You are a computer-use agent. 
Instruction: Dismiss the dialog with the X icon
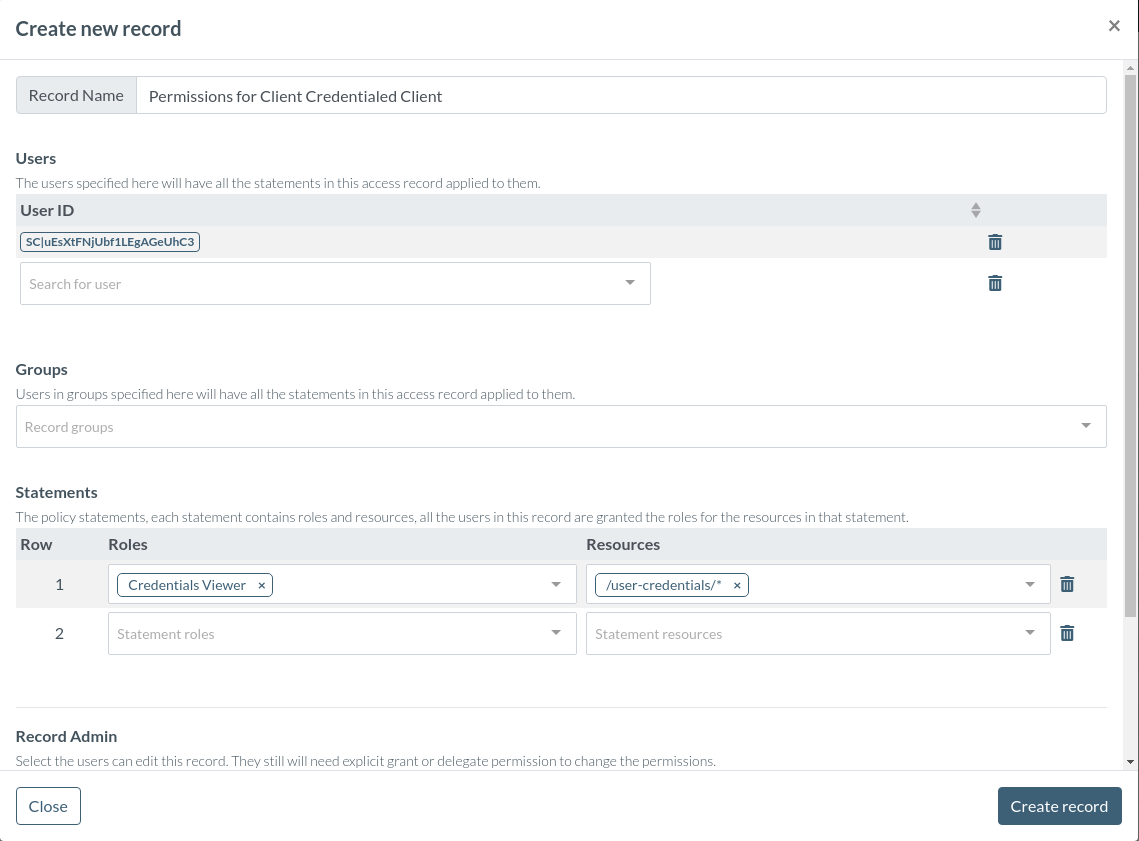coord(1114,25)
